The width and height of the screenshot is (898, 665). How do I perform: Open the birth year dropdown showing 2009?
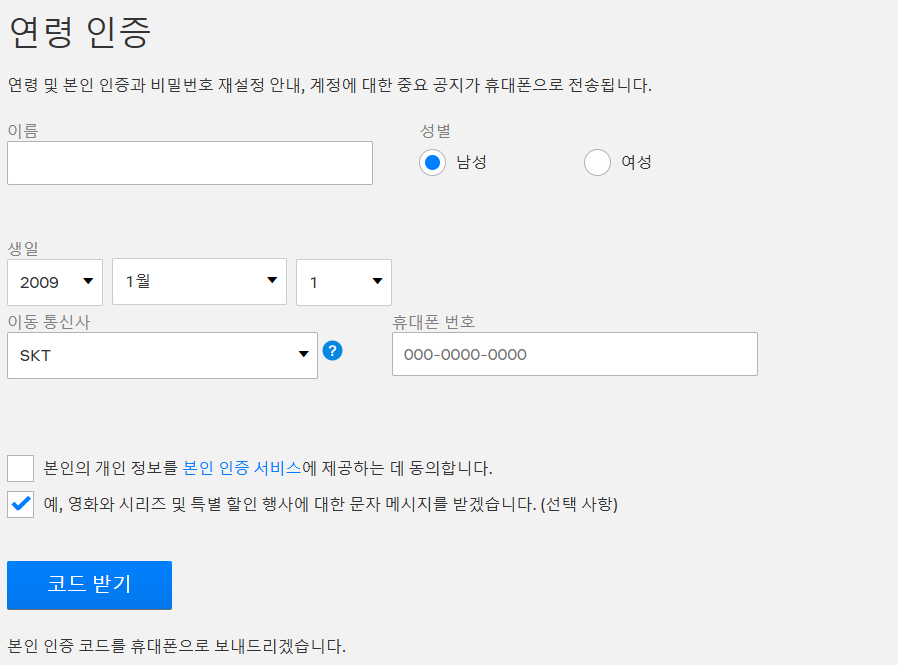point(55,282)
